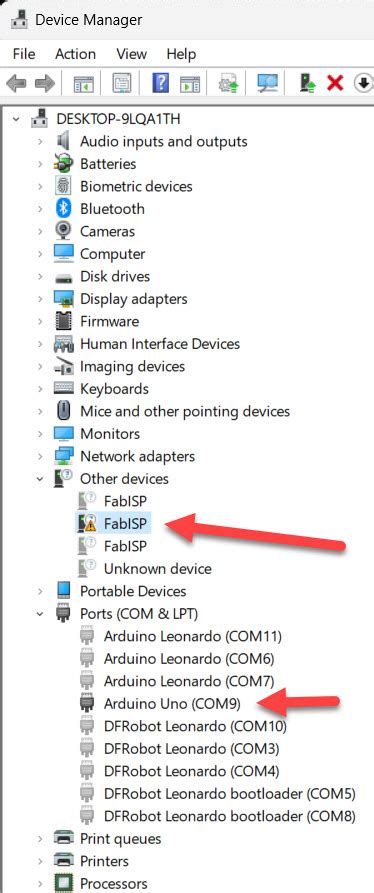Image resolution: width=374 pixels, height=893 pixels.
Task: Open the Action menu
Action: point(75,54)
